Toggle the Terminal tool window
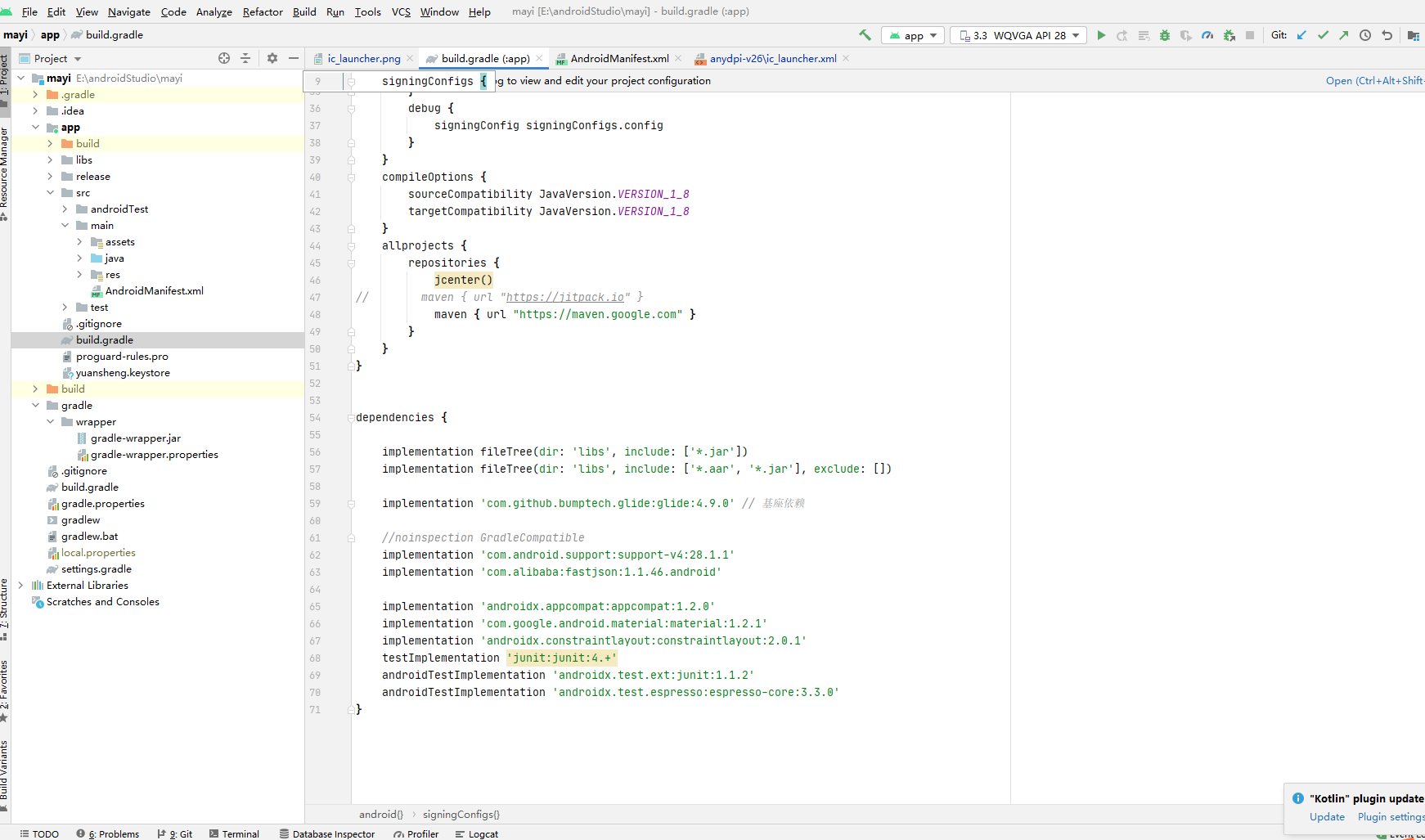Viewport: 1425px width, 840px height. pyautogui.click(x=234, y=833)
